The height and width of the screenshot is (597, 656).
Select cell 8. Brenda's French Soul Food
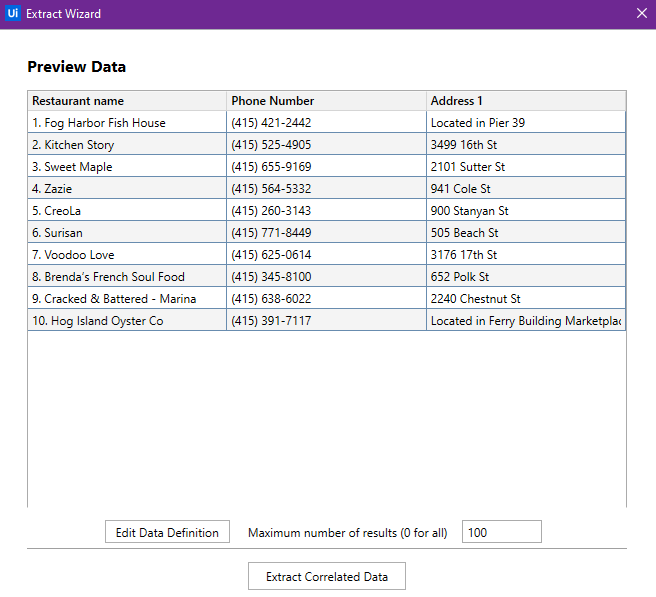[127, 277]
